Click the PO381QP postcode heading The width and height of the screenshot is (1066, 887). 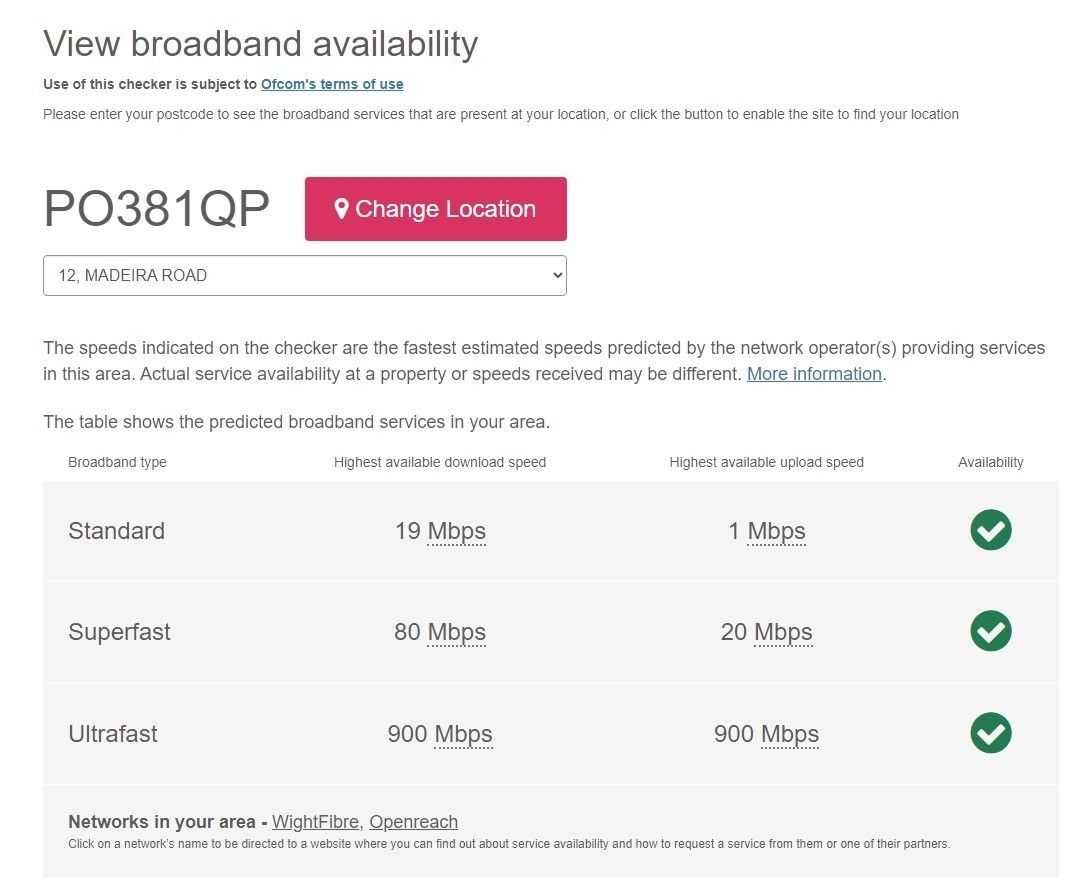157,210
